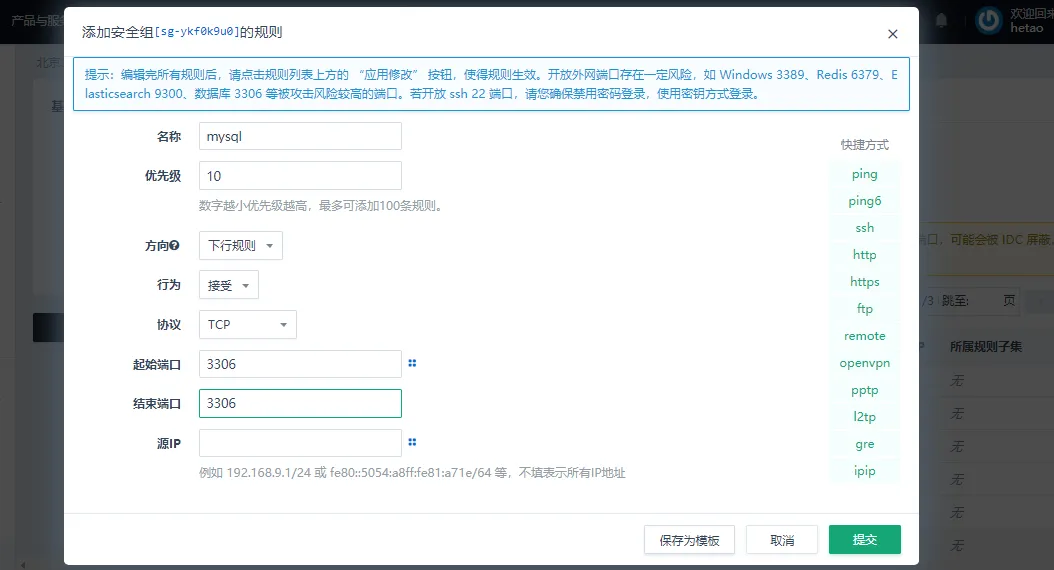Expand the 行为 action dropdown
This screenshot has width=1054, height=570.
228,285
